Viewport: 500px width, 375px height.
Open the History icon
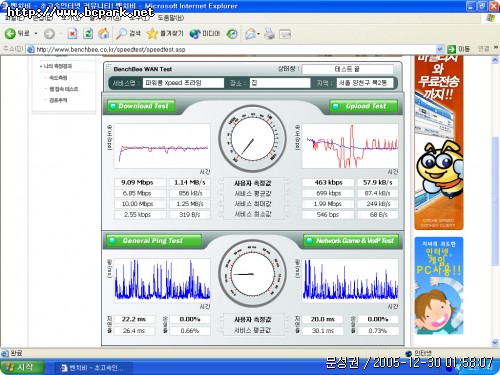tap(232, 34)
